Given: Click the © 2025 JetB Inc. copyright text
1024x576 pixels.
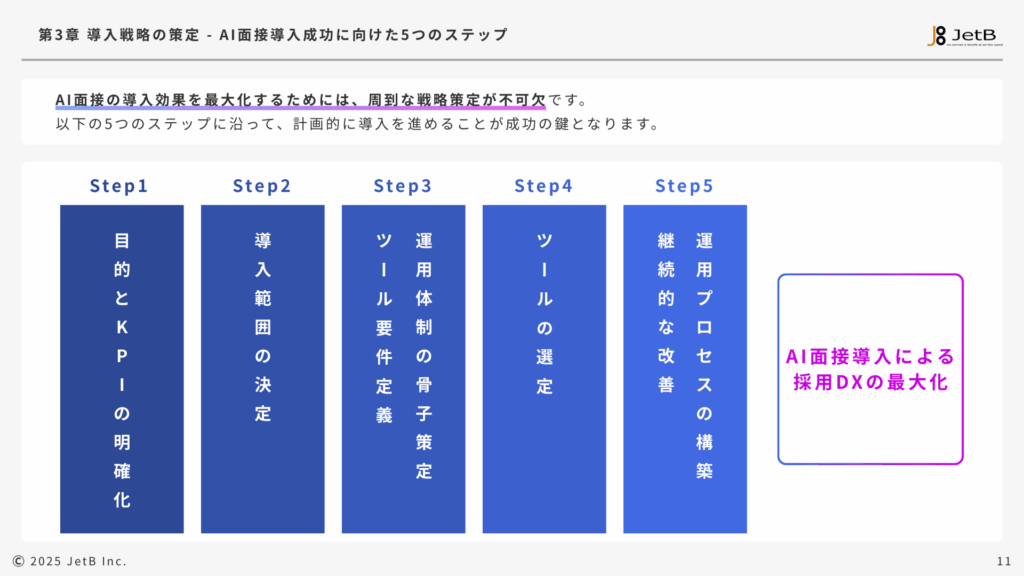Looking at the screenshot, I should 70,561.
